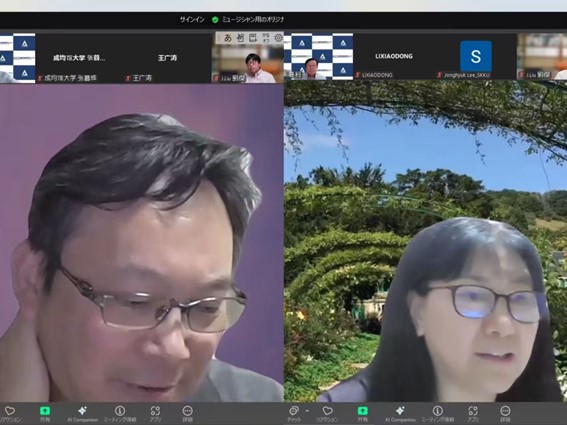Open Share in the left Zoom window
567x425 pixels.
coord(45,413)
